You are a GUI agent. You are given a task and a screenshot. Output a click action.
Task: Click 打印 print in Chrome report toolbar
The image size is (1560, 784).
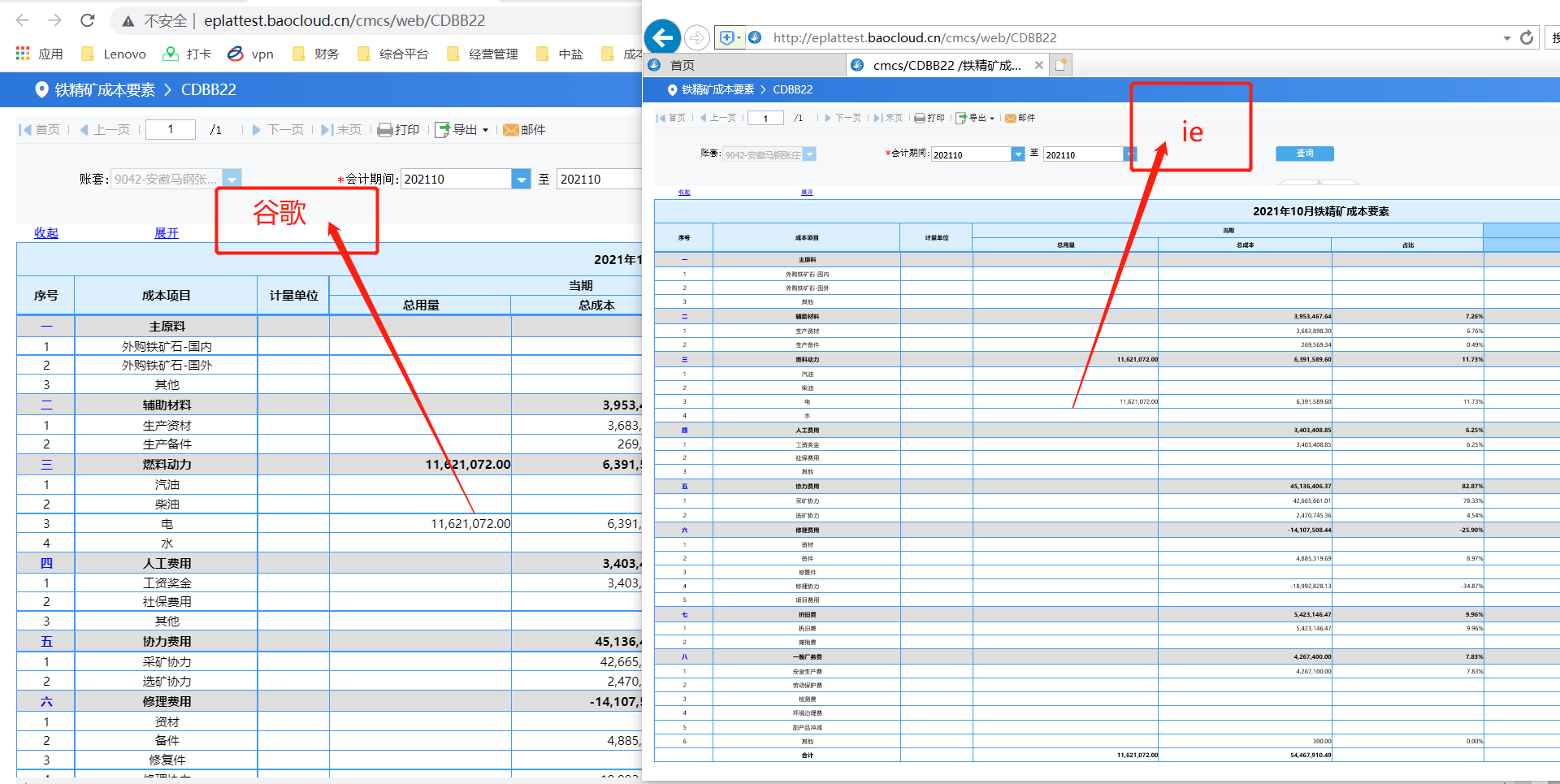pos(399,129)
